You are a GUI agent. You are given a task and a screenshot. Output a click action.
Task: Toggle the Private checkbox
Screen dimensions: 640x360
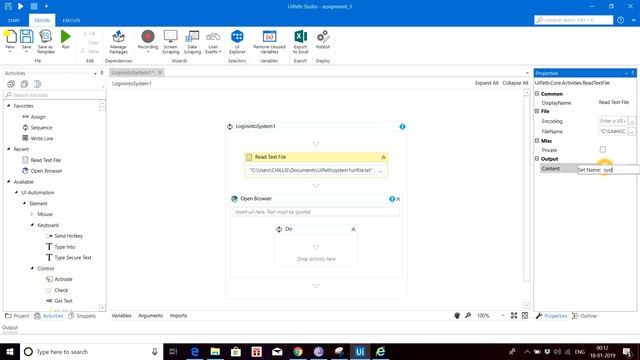[602, 149]
